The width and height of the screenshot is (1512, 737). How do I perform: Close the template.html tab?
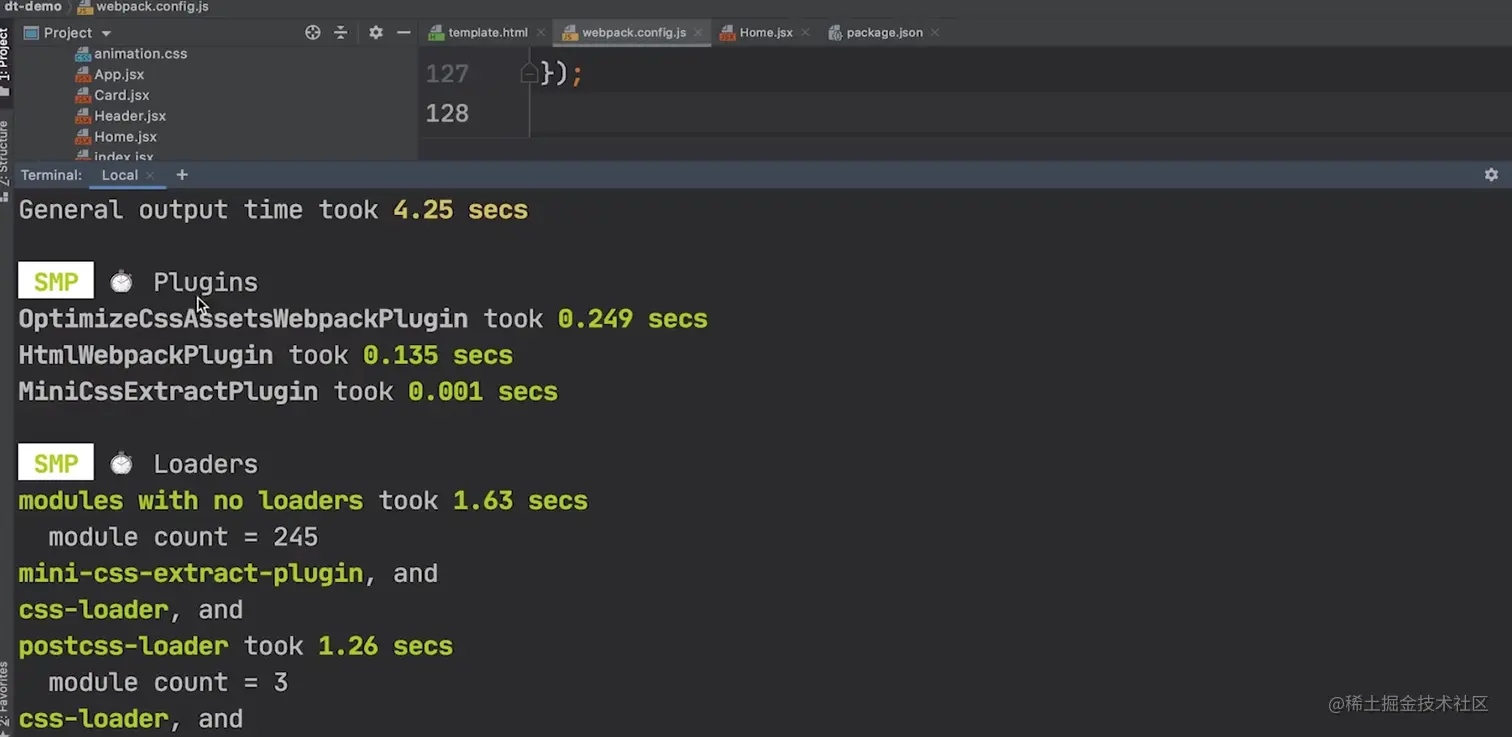coord(540,33)
